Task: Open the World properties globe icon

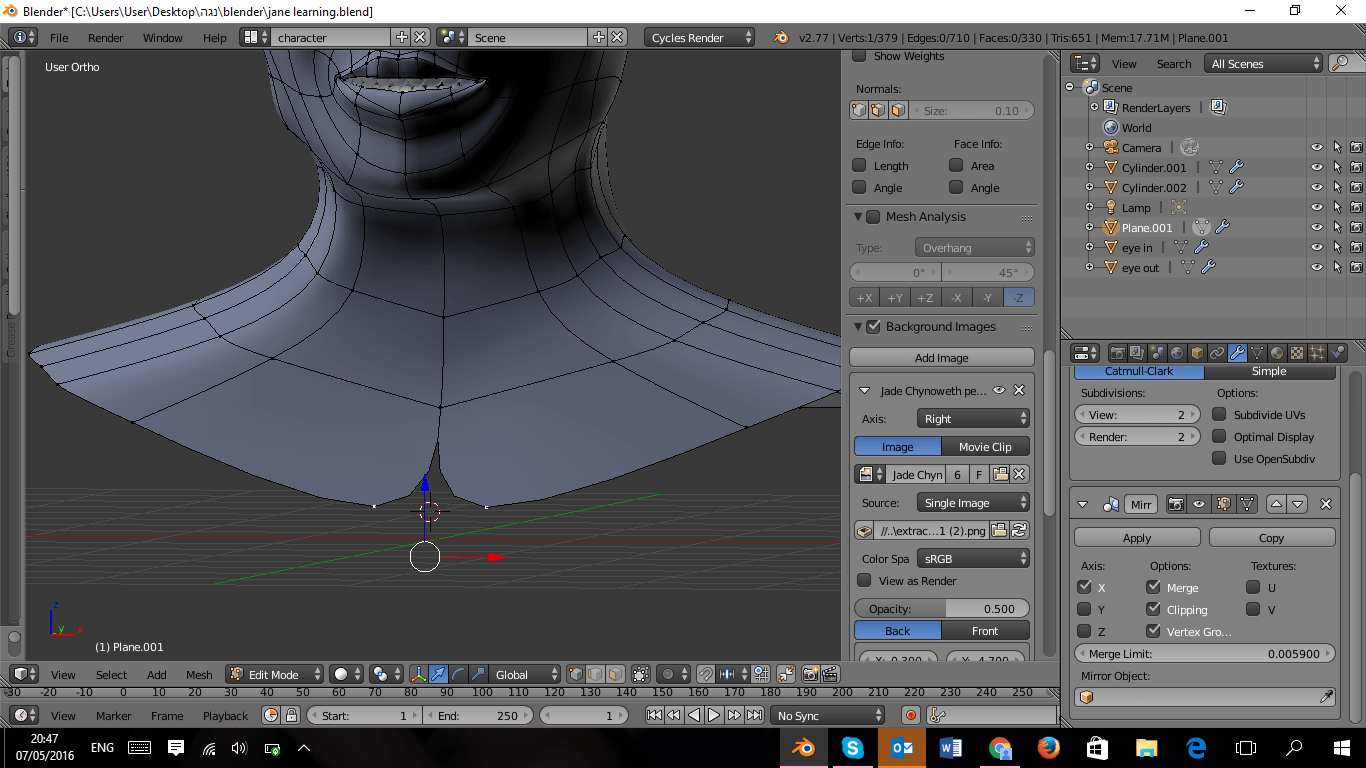Action: pyautogui.click(x=1177, y=352)
